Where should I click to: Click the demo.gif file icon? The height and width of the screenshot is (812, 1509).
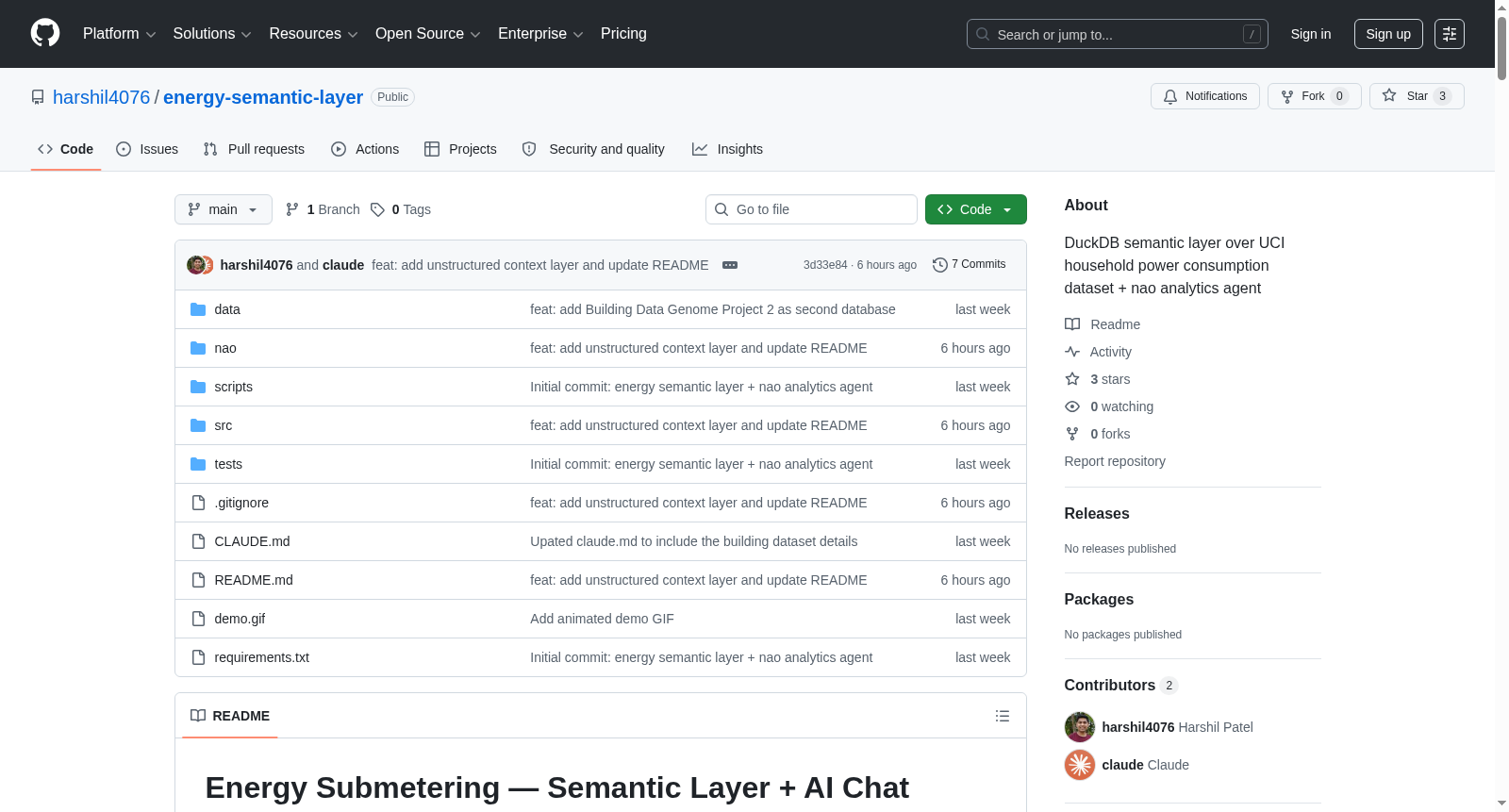198,619
